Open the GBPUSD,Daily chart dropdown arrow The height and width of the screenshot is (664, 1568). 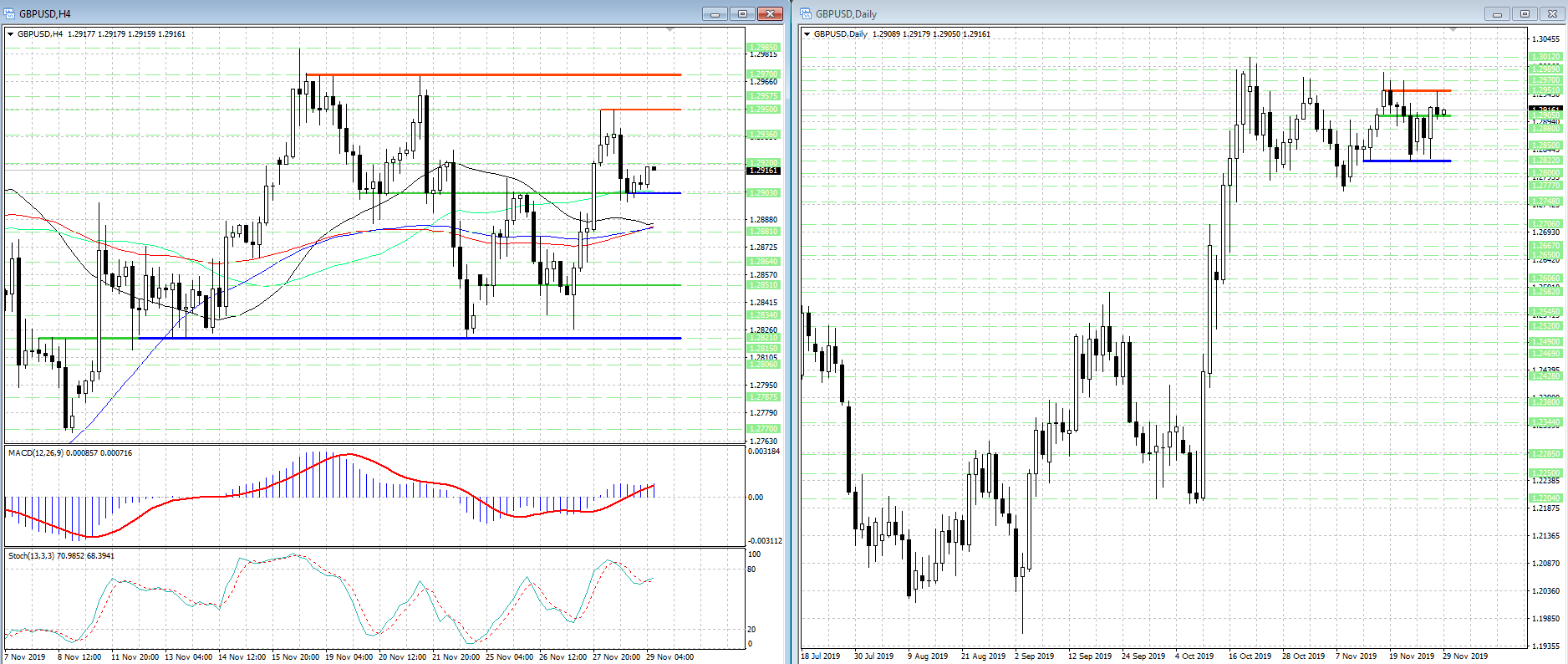pyautogui.click(x=807, y=34)
